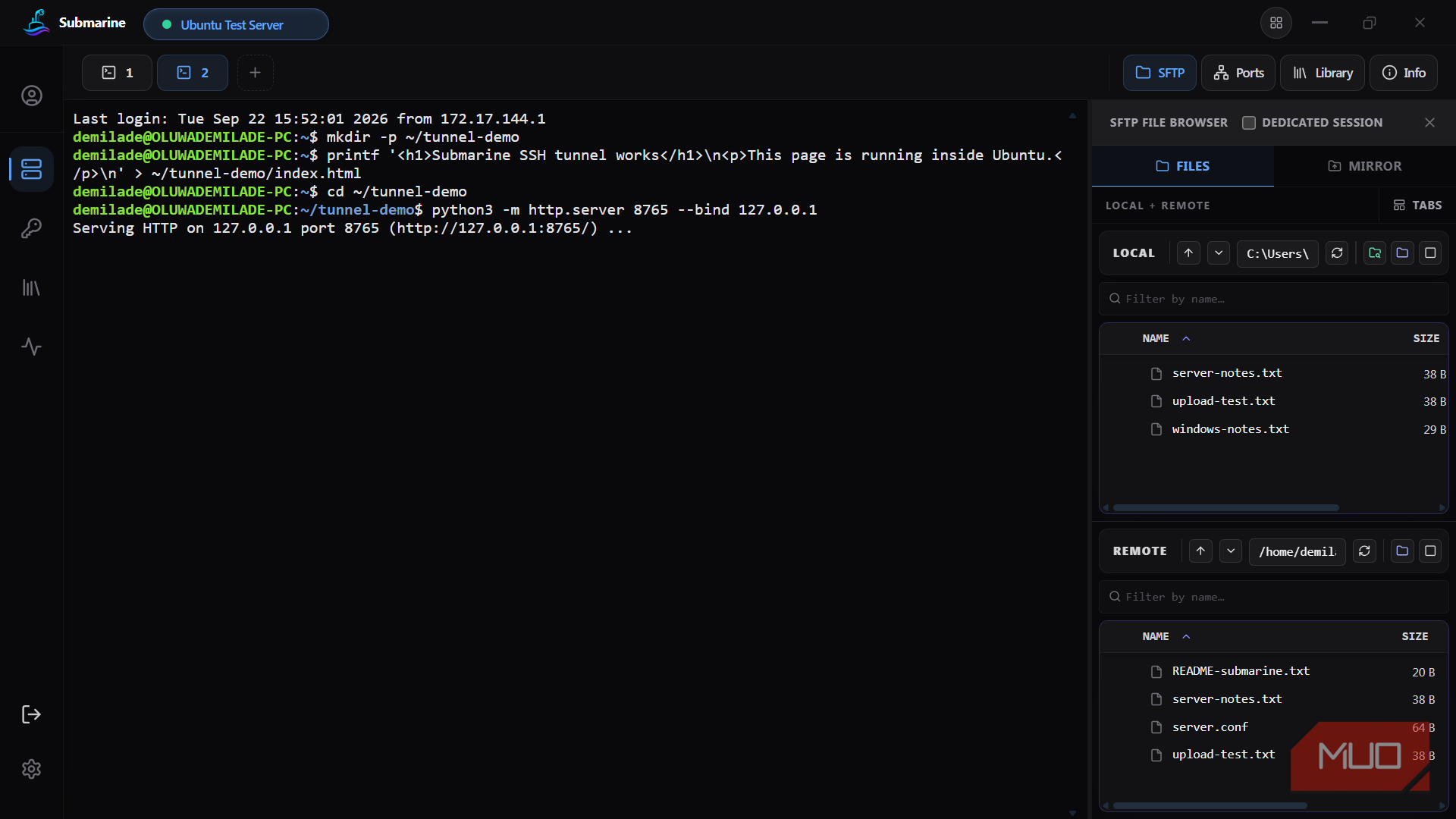Click the Submarine logo
The height and width of the screenshot is (819, 1456).
pyautogui.click(x=36, y=23)
